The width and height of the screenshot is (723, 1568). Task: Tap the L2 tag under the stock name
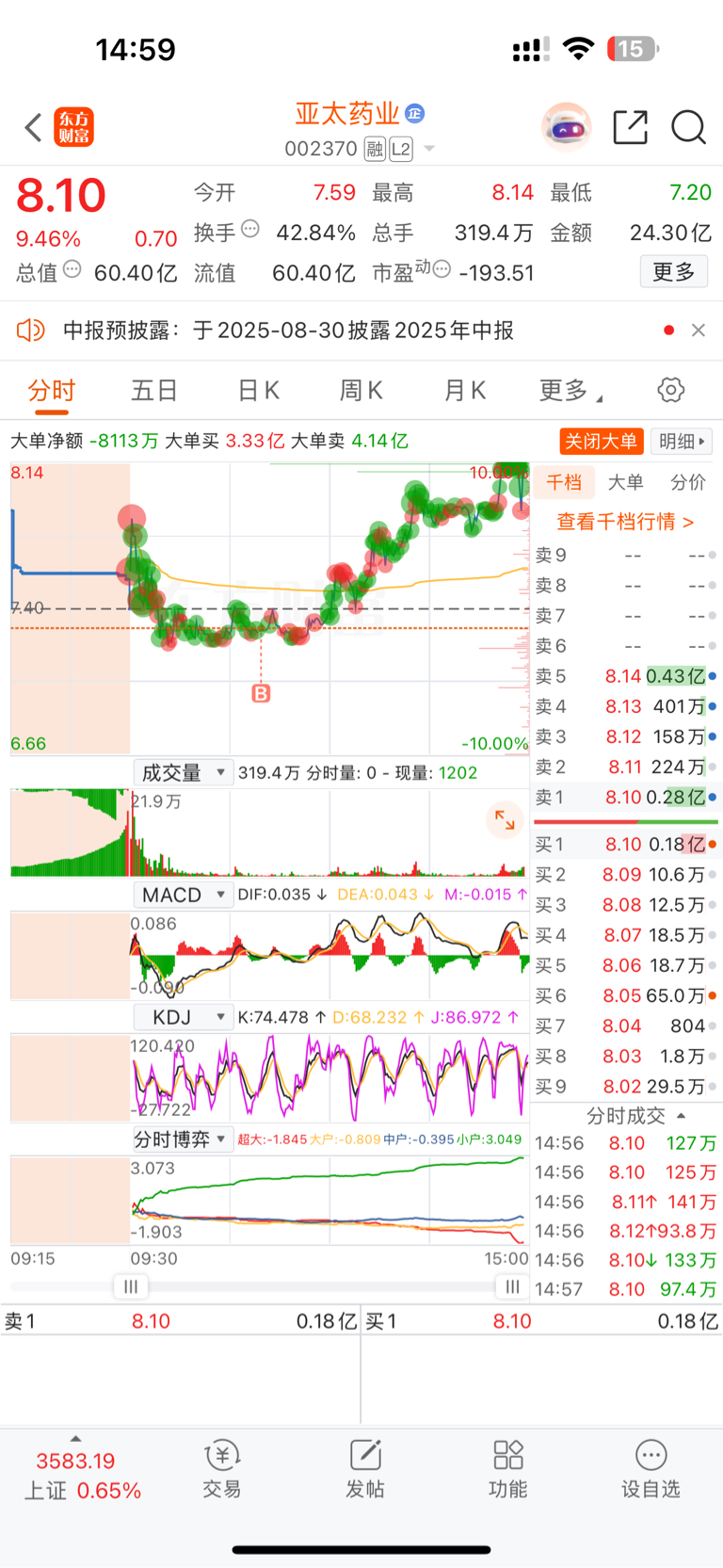[401, 149]
